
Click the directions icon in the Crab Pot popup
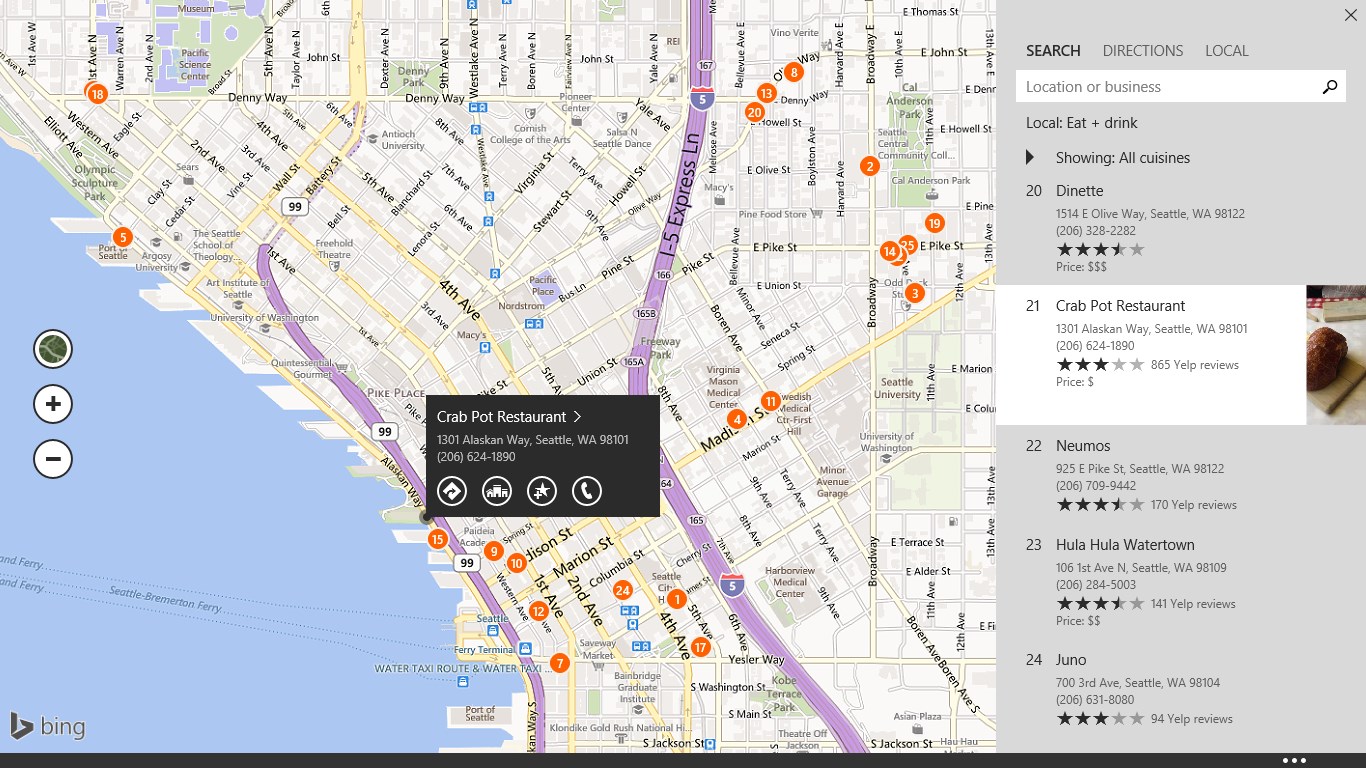click(452, 491)
